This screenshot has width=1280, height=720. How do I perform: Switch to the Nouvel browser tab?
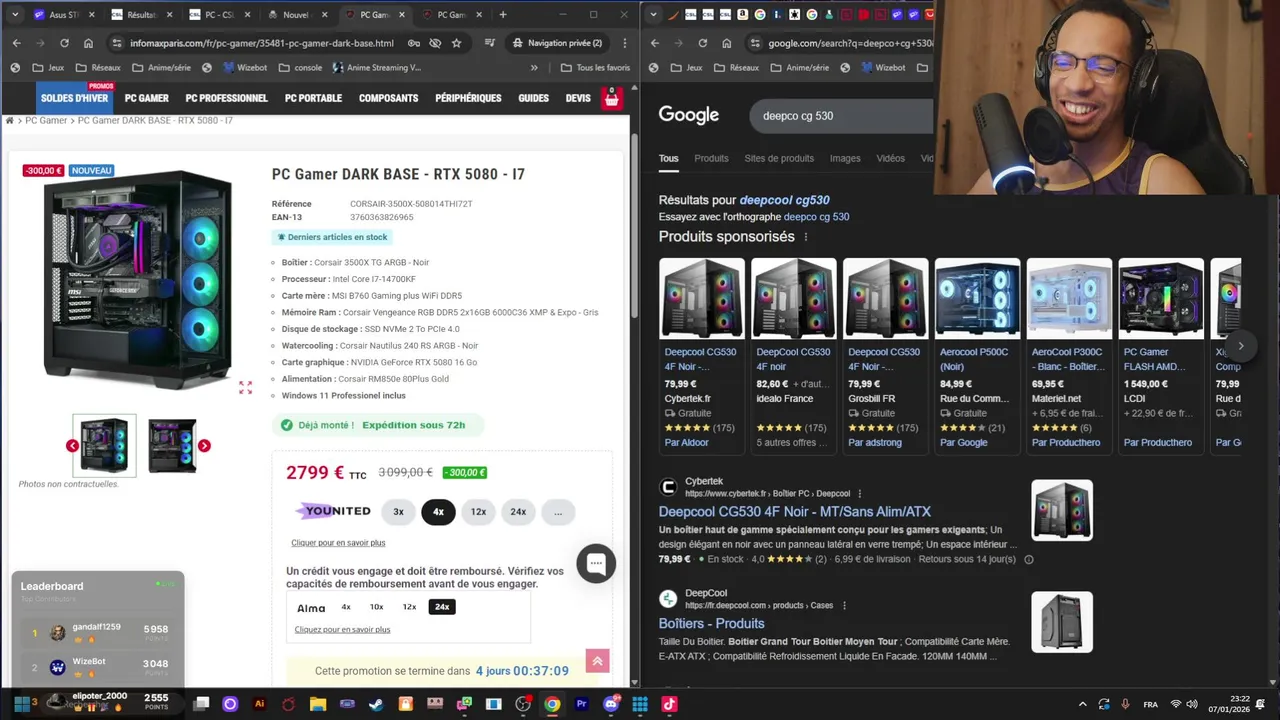[296, 15]
